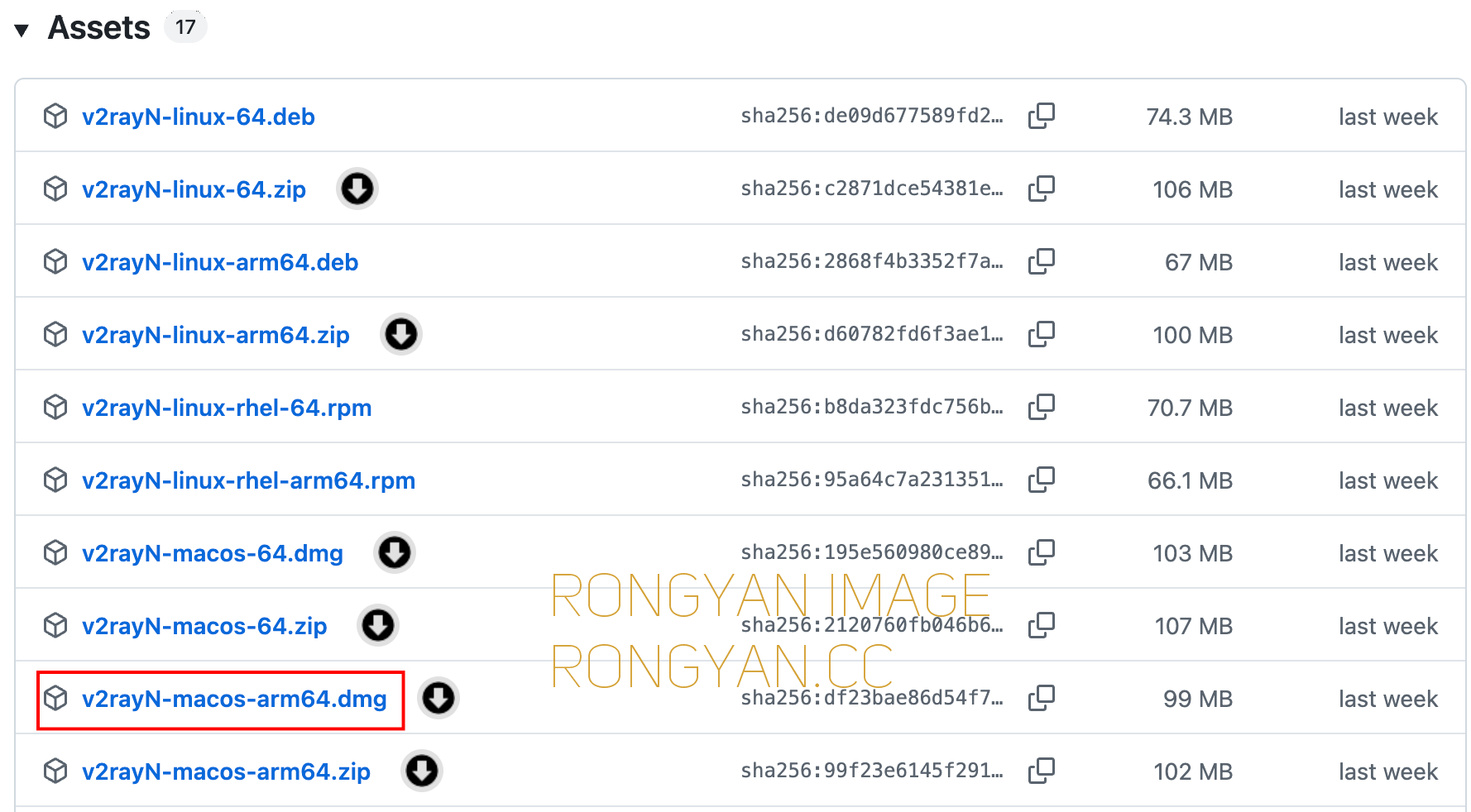Click package icon of v2rayN-macos-64.zip
This screenshot has height=812, width=1471.
(55, 625)
